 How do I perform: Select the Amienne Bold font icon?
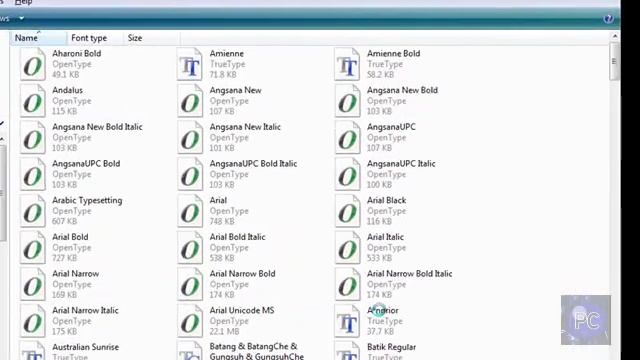347,64
